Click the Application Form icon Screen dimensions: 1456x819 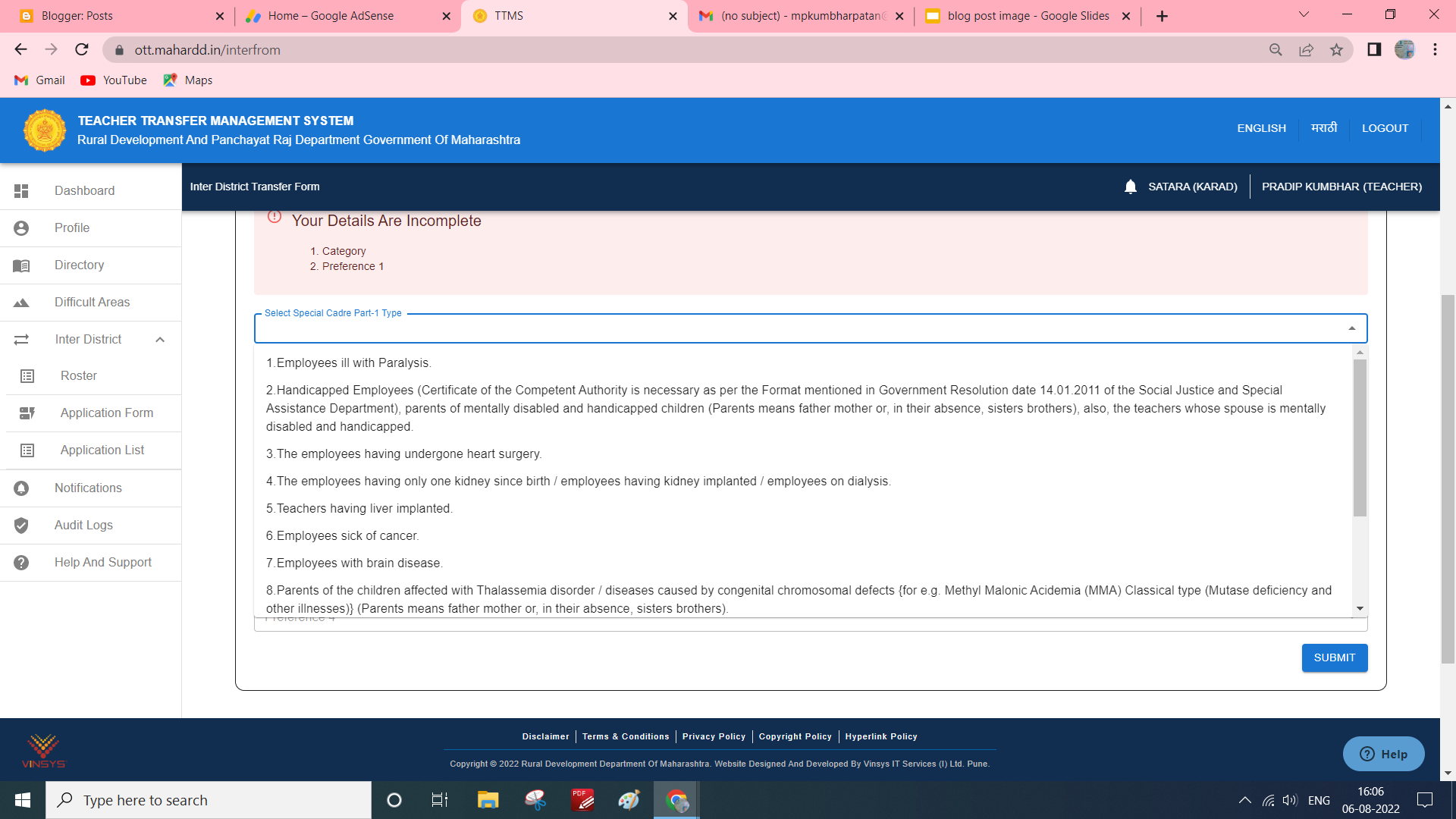(27, 413)
